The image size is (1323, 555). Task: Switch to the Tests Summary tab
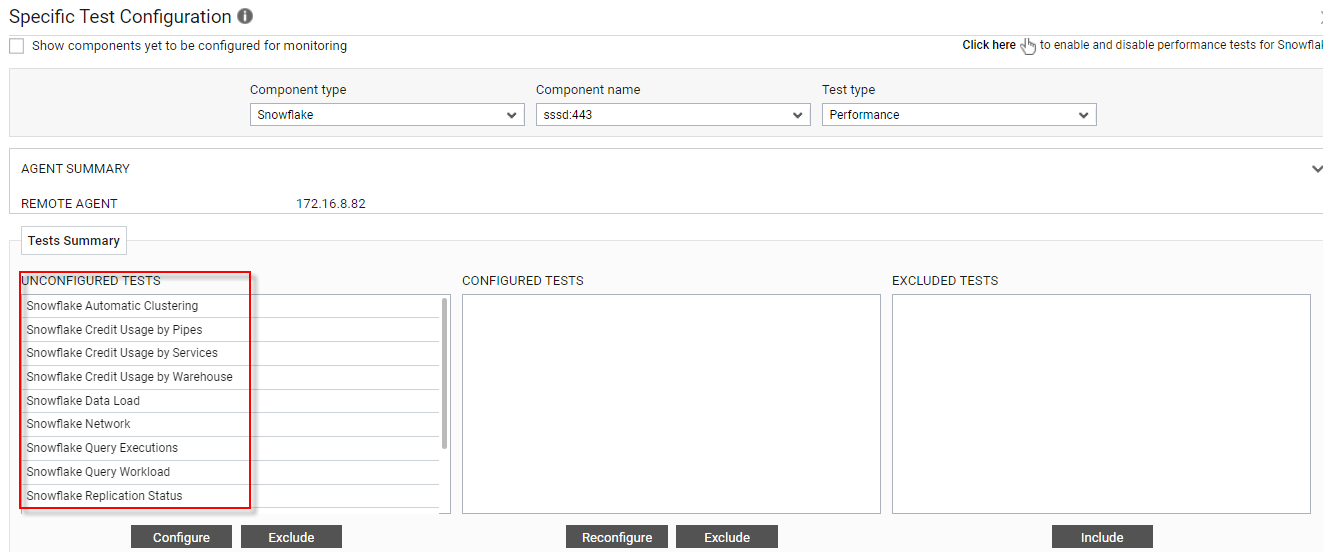tap(74, 241)
